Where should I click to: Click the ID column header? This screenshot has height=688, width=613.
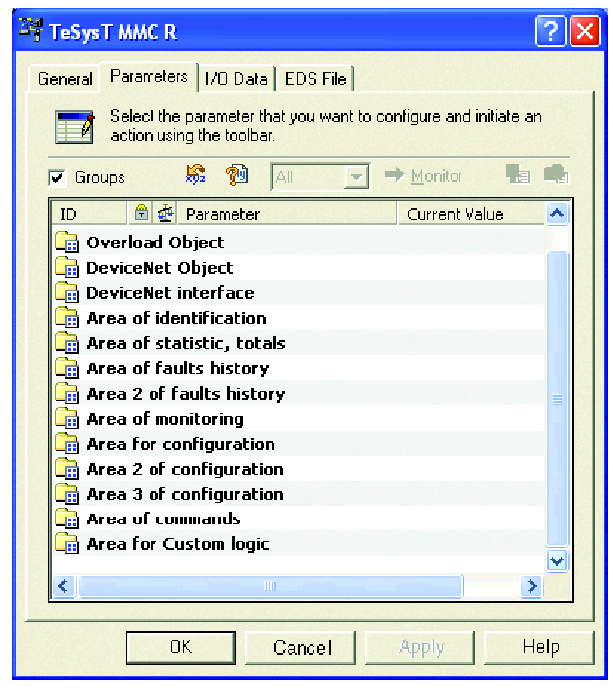click(90, 214)
